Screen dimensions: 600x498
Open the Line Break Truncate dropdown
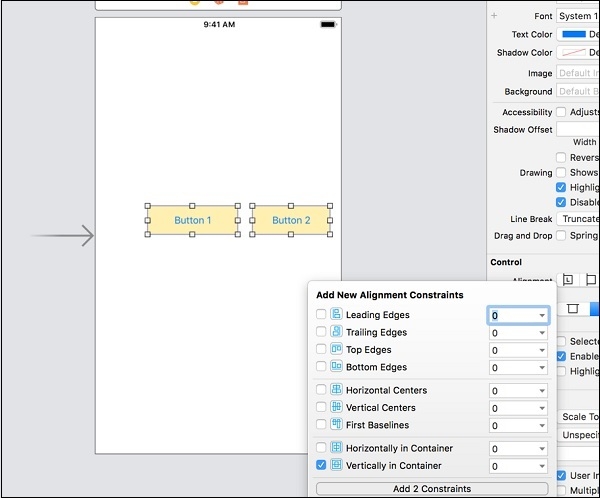coord(578,219)
